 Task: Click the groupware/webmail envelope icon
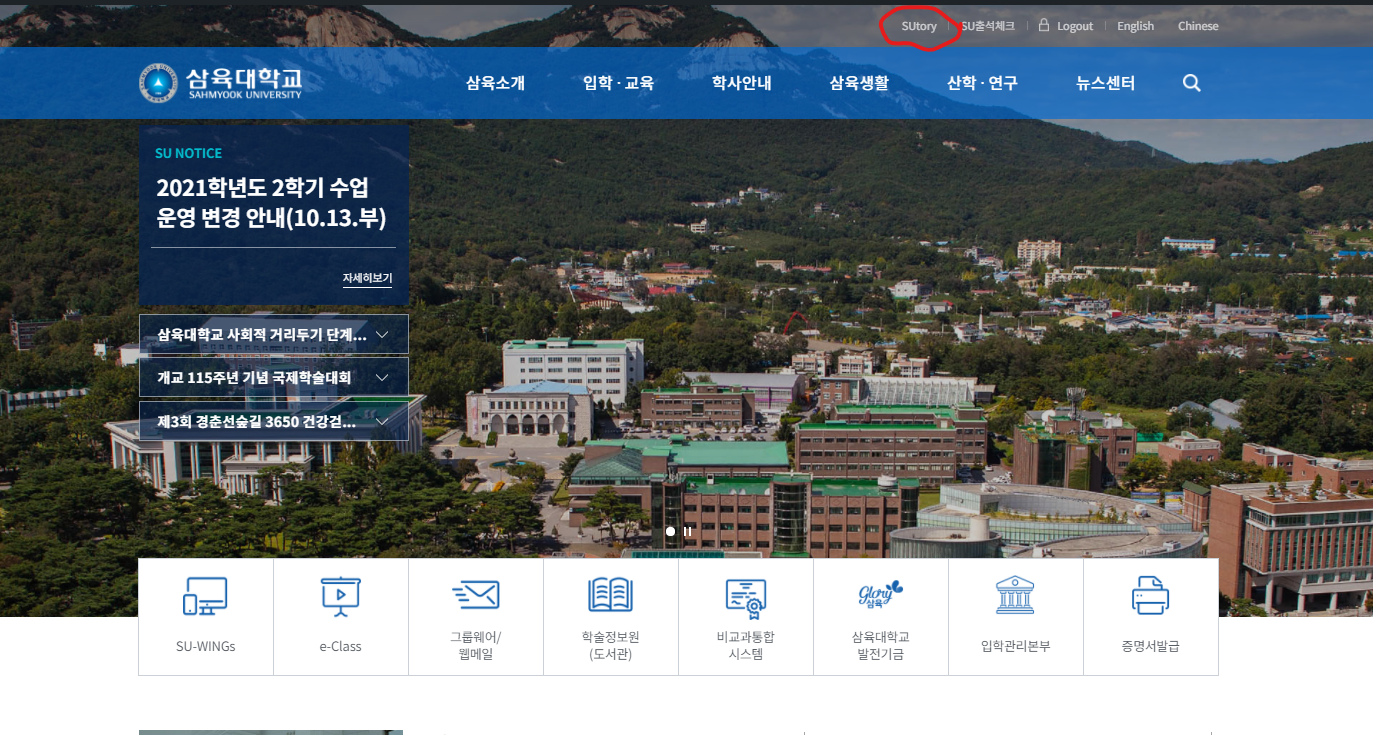click(475, 595)
